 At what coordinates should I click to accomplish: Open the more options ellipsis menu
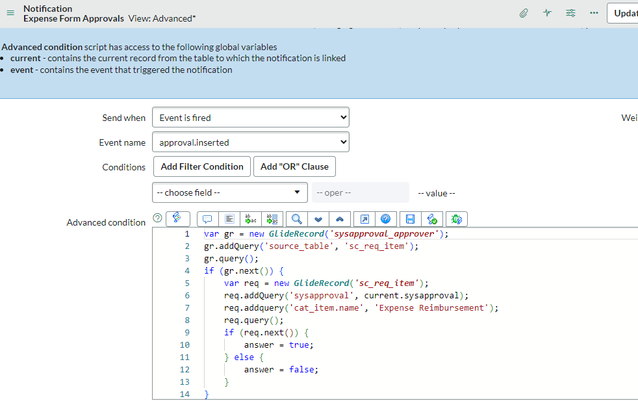pyautogui.click(x=594, y=13)
